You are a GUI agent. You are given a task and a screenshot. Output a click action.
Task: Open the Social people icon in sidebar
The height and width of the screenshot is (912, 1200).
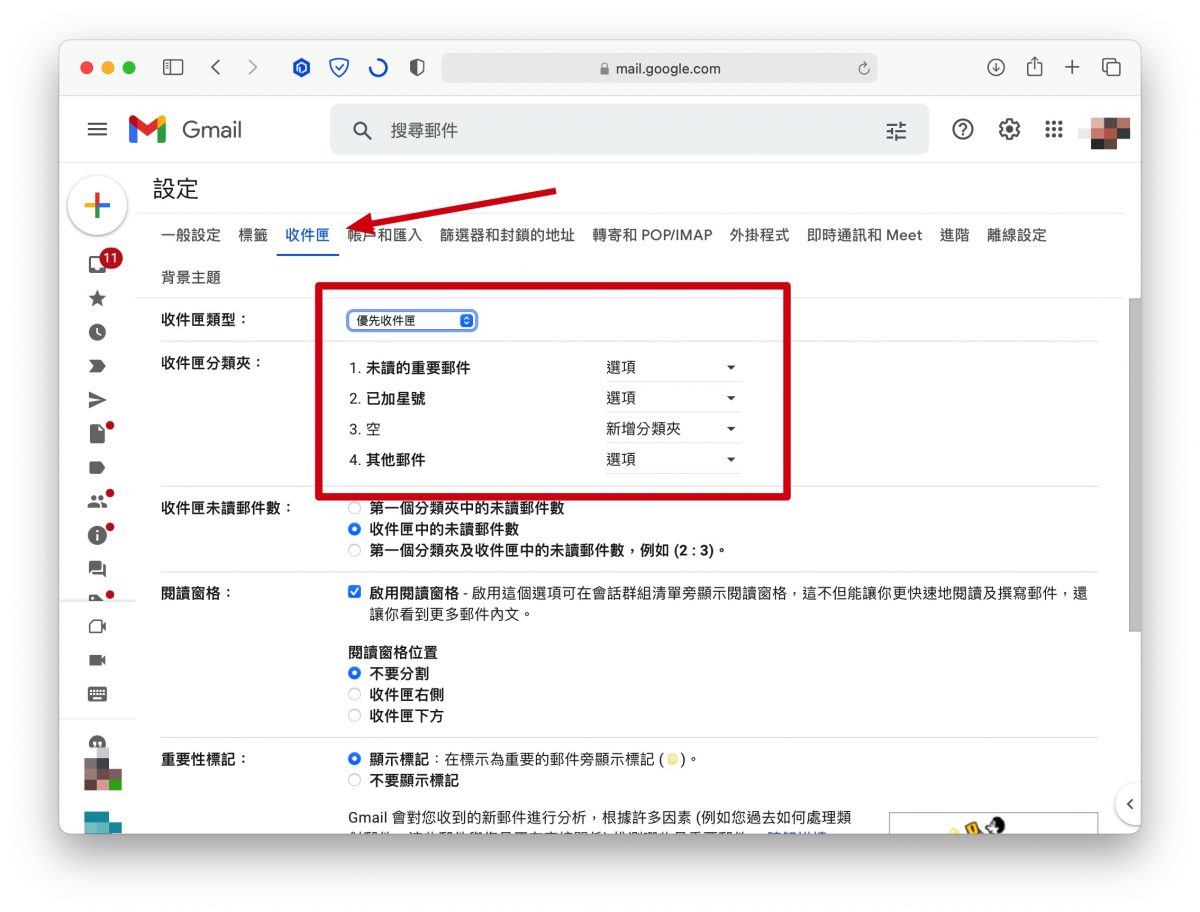pos(97,502)
